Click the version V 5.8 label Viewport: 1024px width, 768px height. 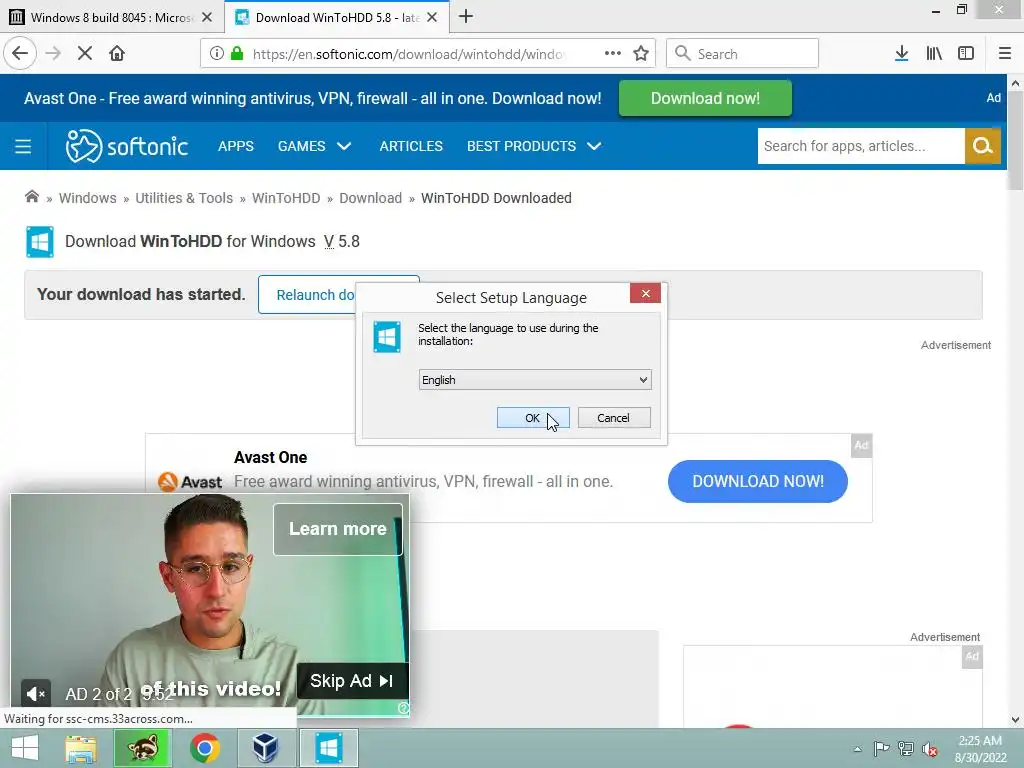[342, 242]
